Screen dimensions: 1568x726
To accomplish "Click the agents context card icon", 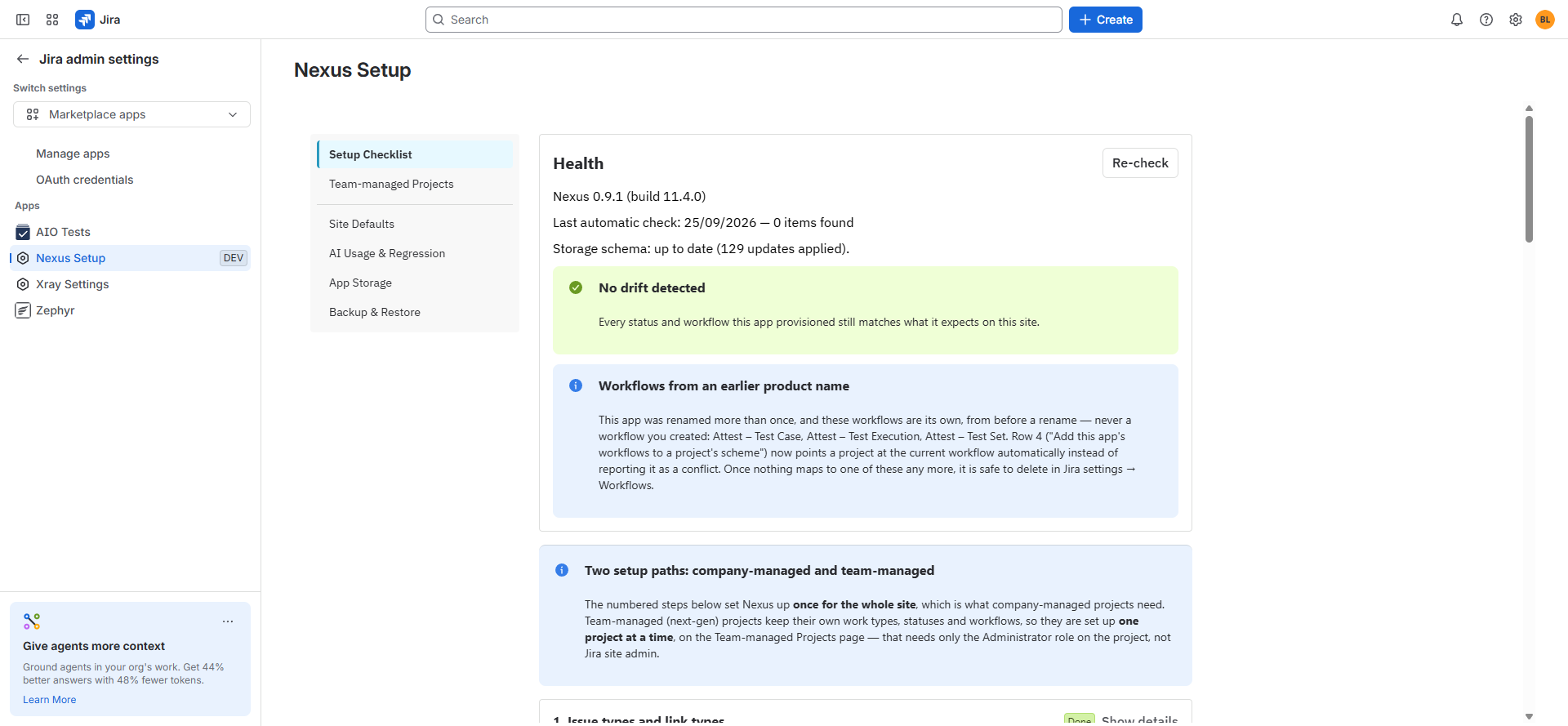I will point(32,621).
